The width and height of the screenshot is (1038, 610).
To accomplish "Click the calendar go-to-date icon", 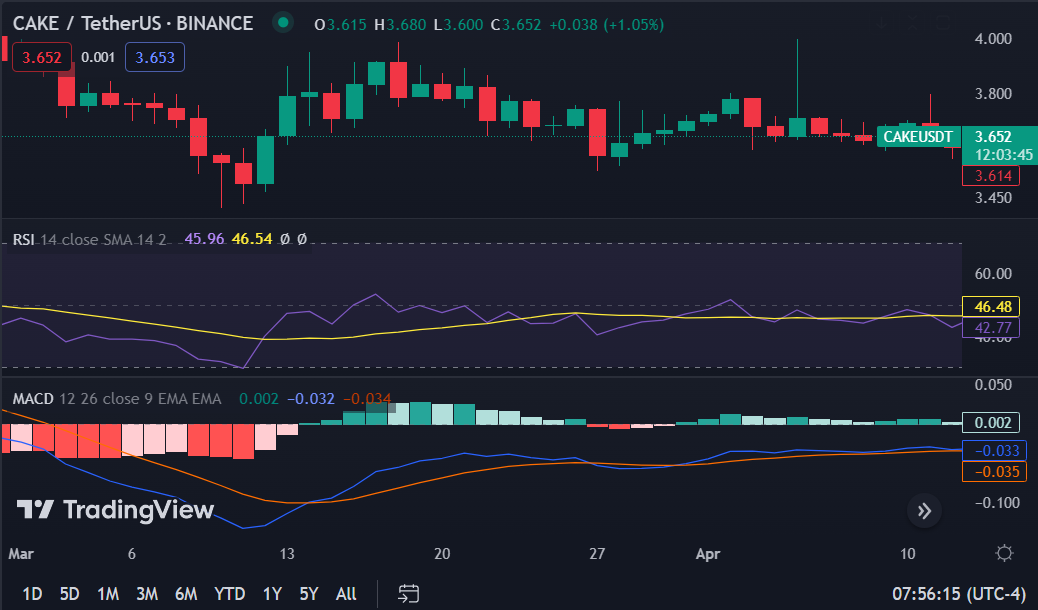I will [x=408, y=593].
